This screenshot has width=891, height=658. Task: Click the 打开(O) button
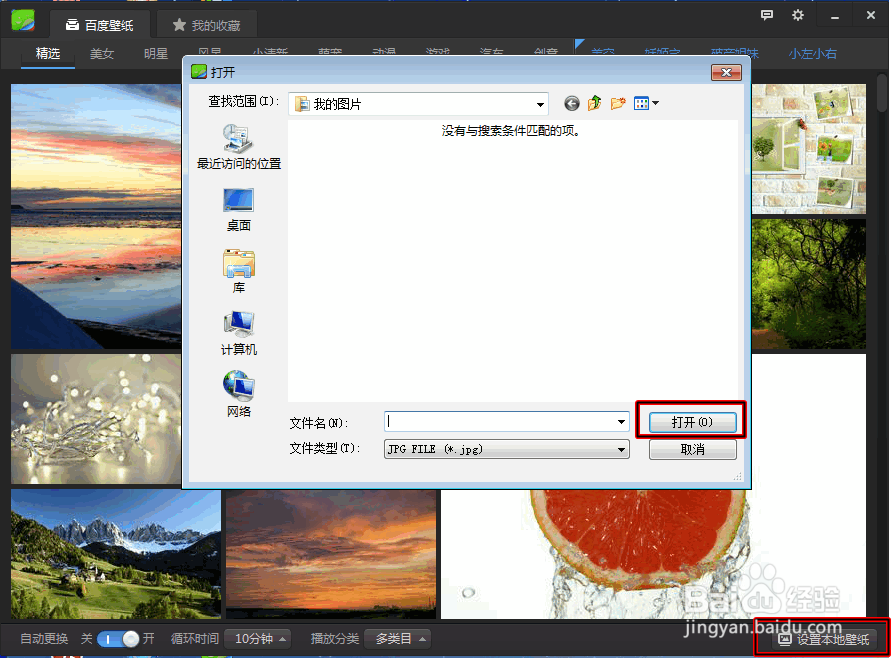(x=692, y=422)
